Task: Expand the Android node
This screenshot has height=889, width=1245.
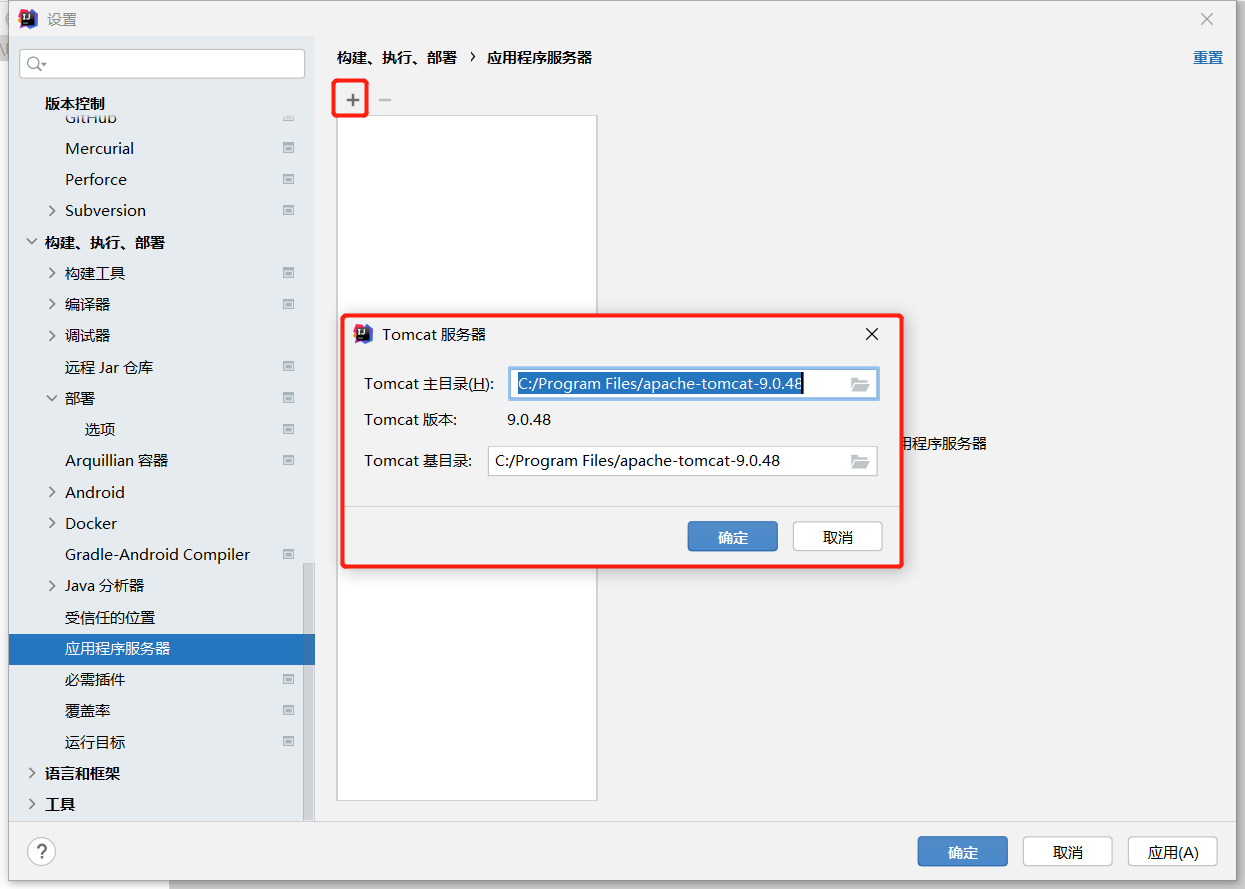Action: pos(52,492)
